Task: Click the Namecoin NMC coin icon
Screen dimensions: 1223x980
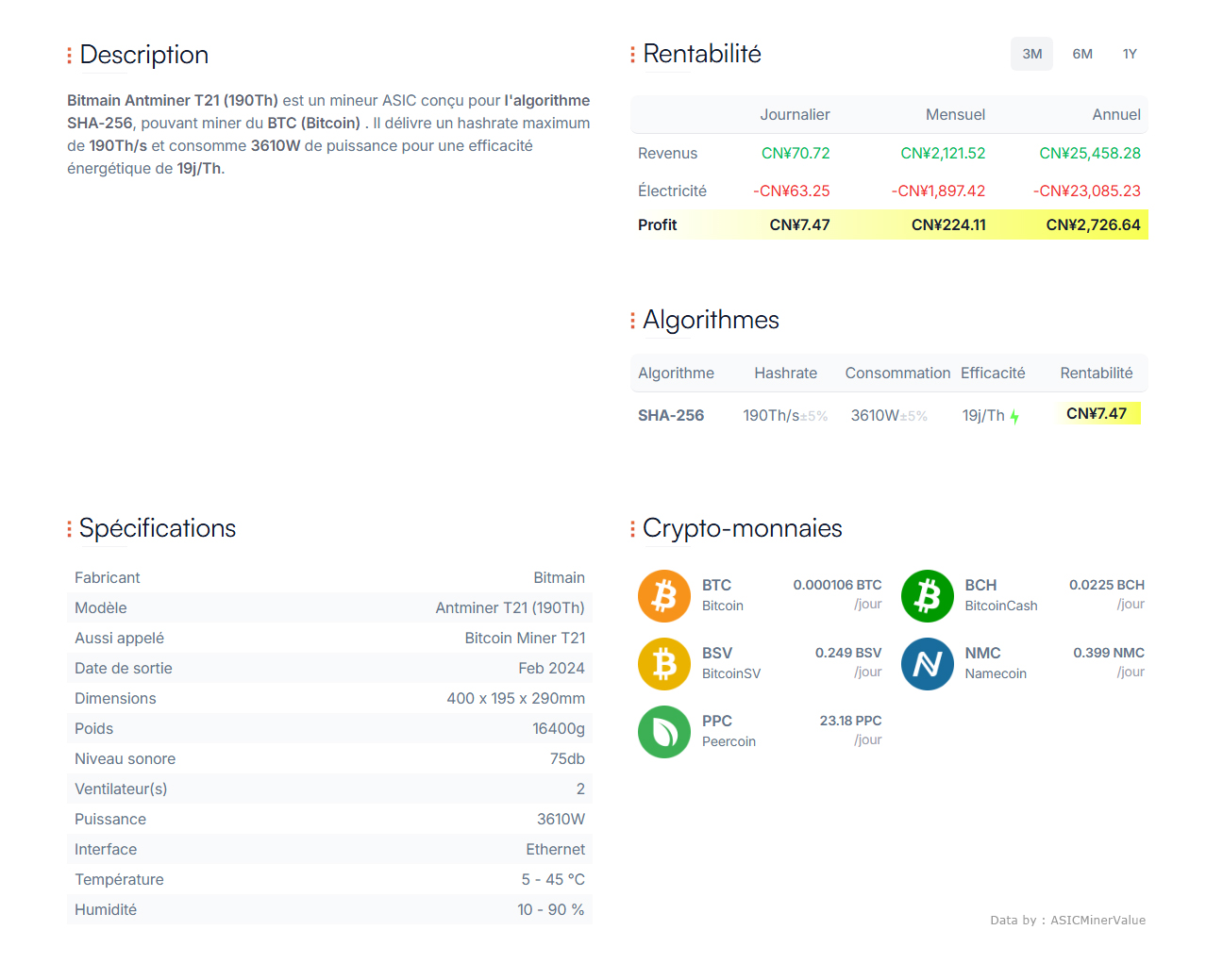Action: coord(928,664)
